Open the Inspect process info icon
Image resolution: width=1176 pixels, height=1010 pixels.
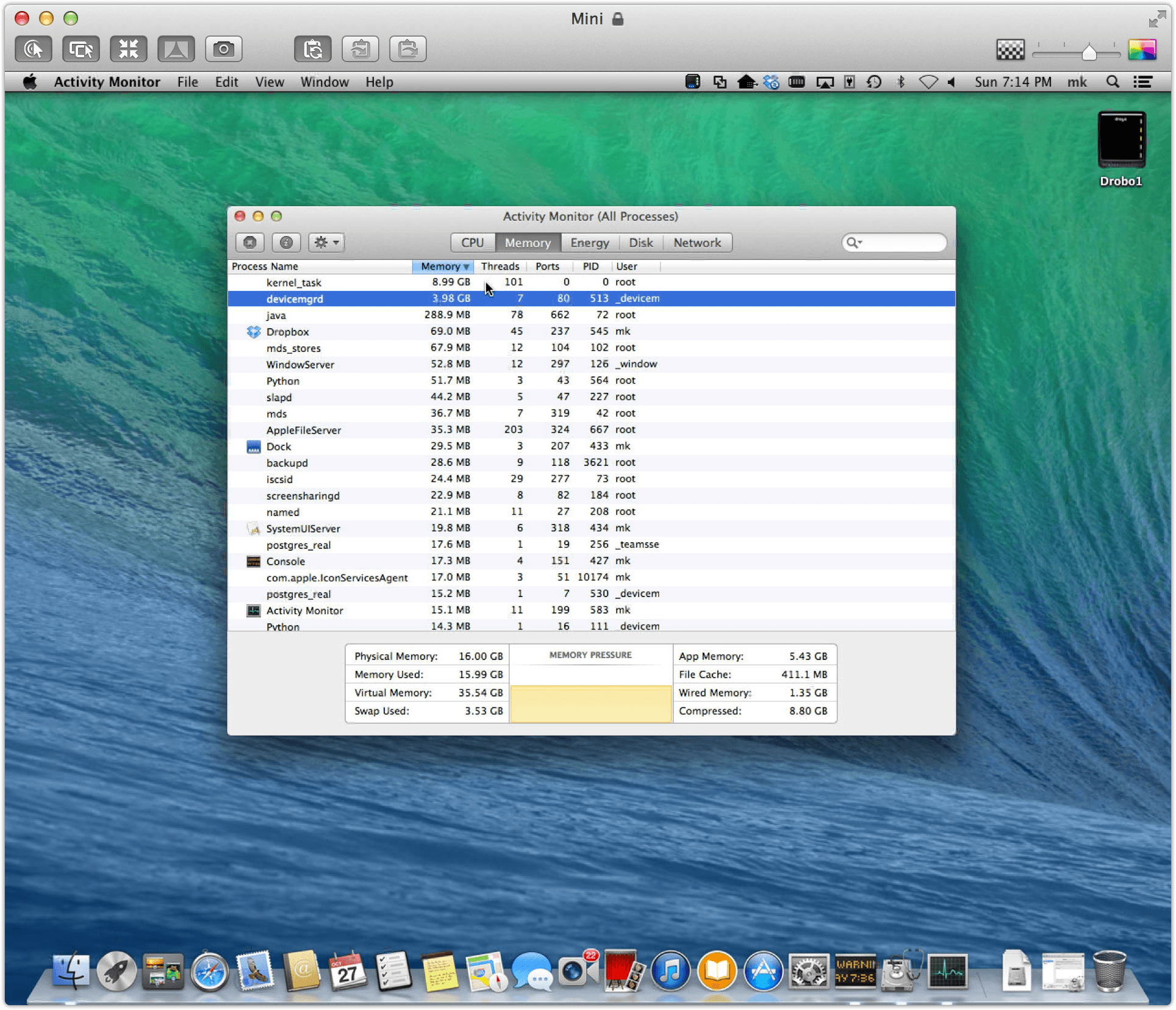click(x=286, y=243)
